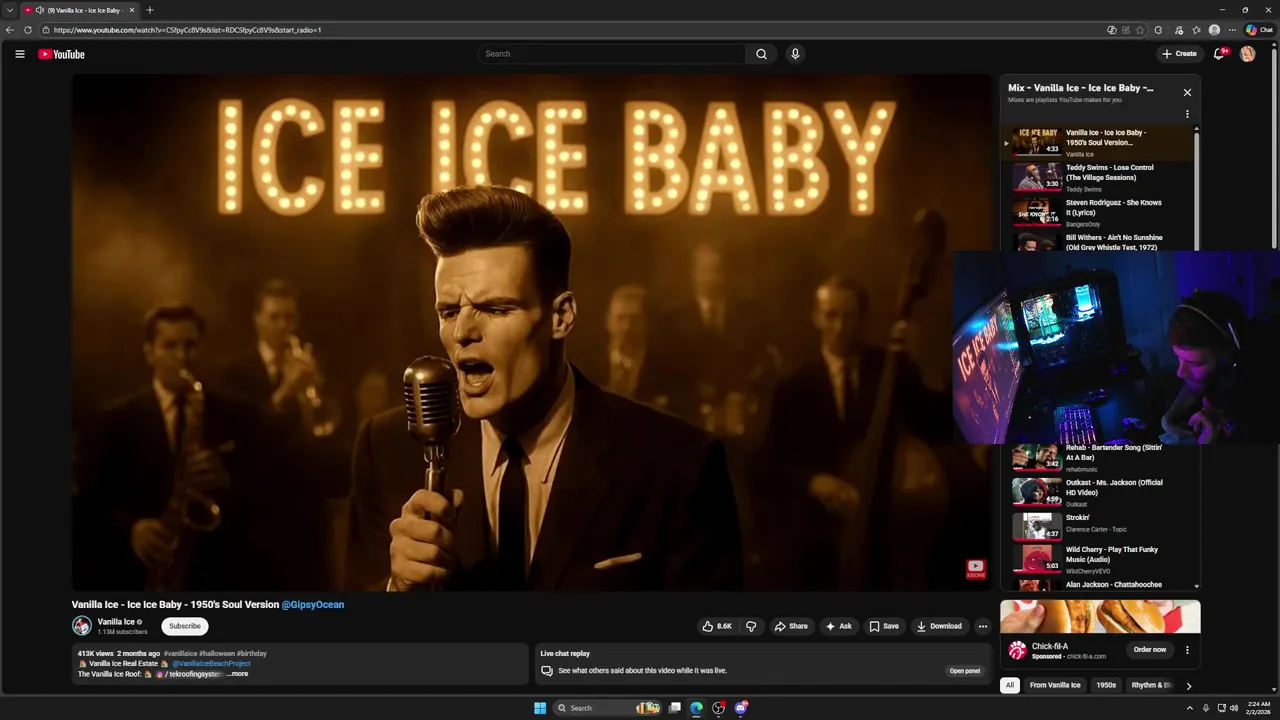Open @GipsyOcean channel link
The image size is (1280, 720).
tap(313, 604)
